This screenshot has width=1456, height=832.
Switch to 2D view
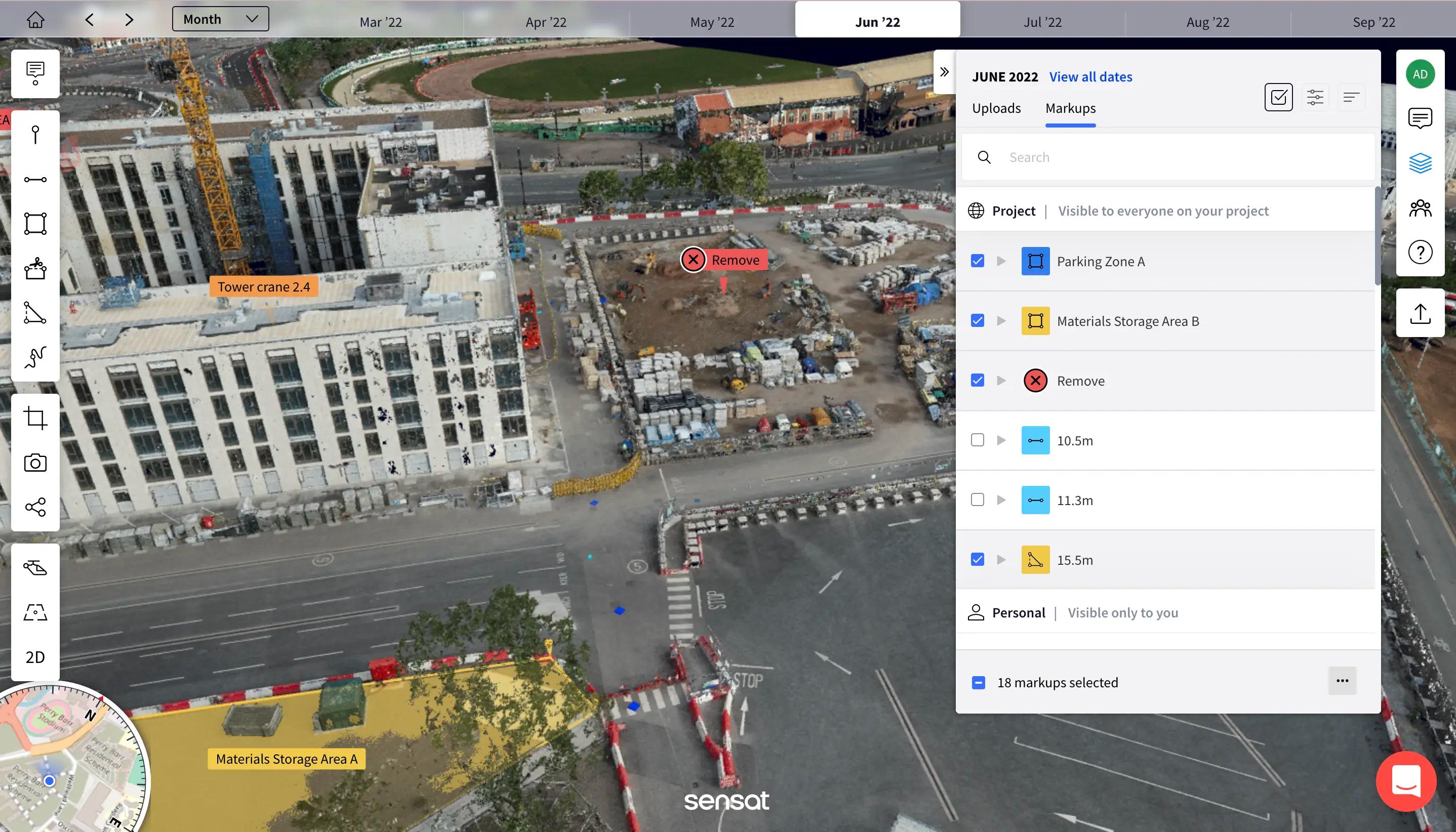(x=35, y=657)
